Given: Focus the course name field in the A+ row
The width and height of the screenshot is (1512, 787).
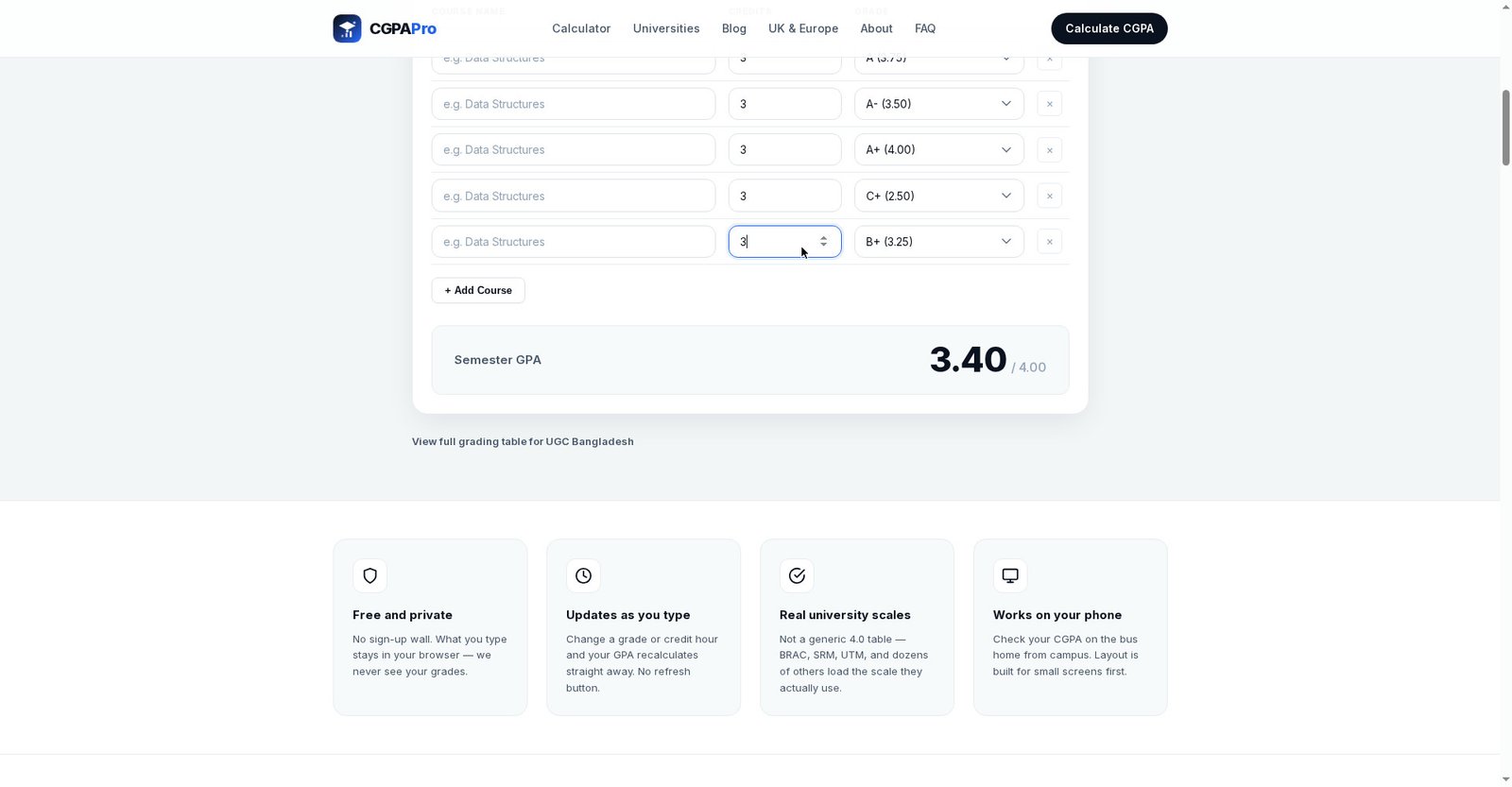Looking at the screenshot, I should point(574,149).
